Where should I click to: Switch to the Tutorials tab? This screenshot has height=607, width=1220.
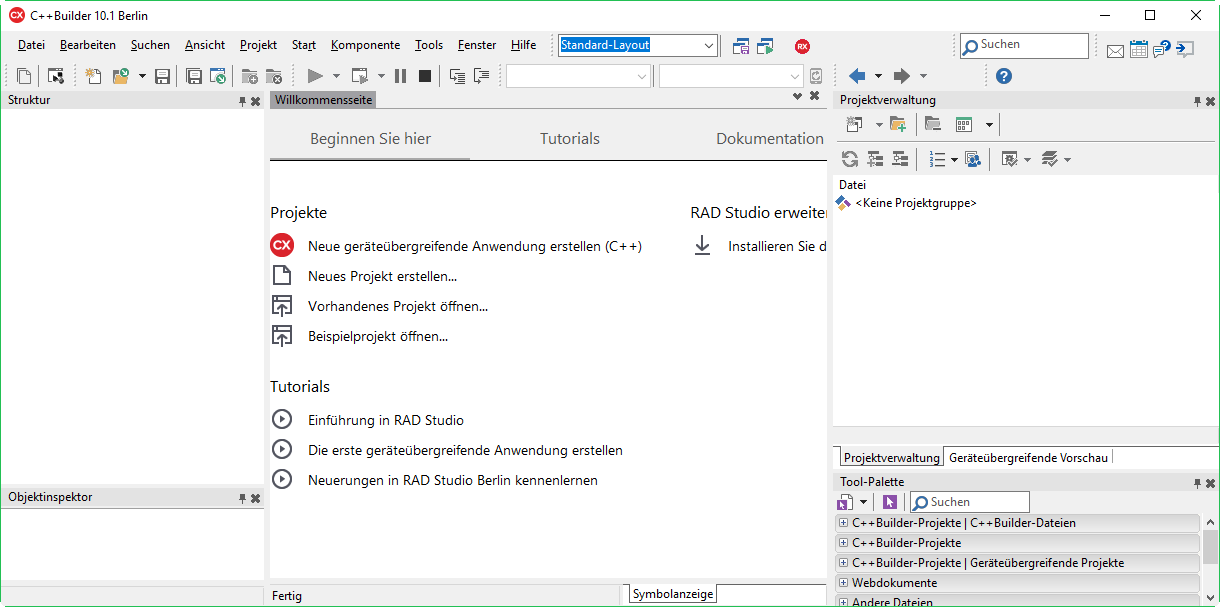570,139
